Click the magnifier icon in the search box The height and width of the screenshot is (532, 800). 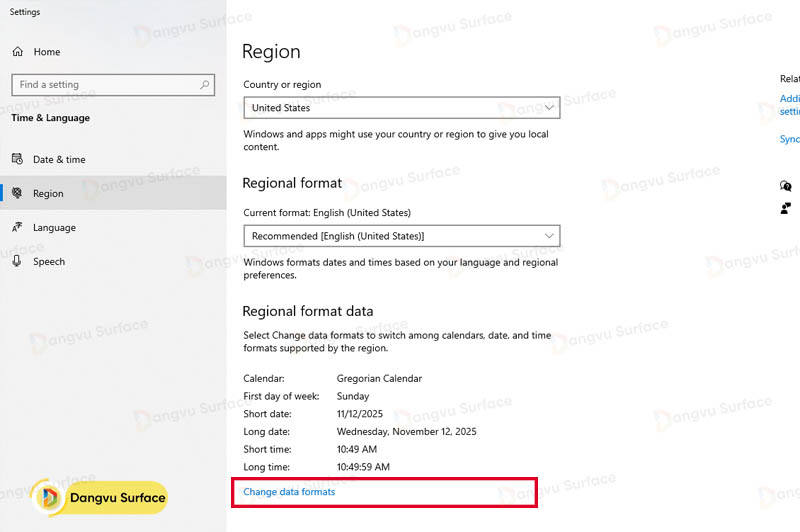[x=205, y=85]
